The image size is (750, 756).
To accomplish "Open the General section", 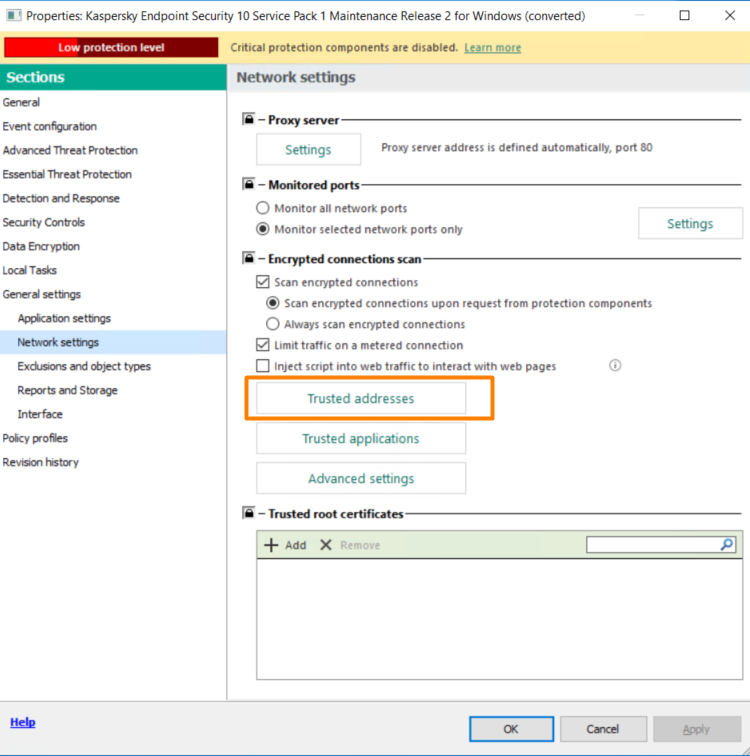I will click(x=21, y=102).
